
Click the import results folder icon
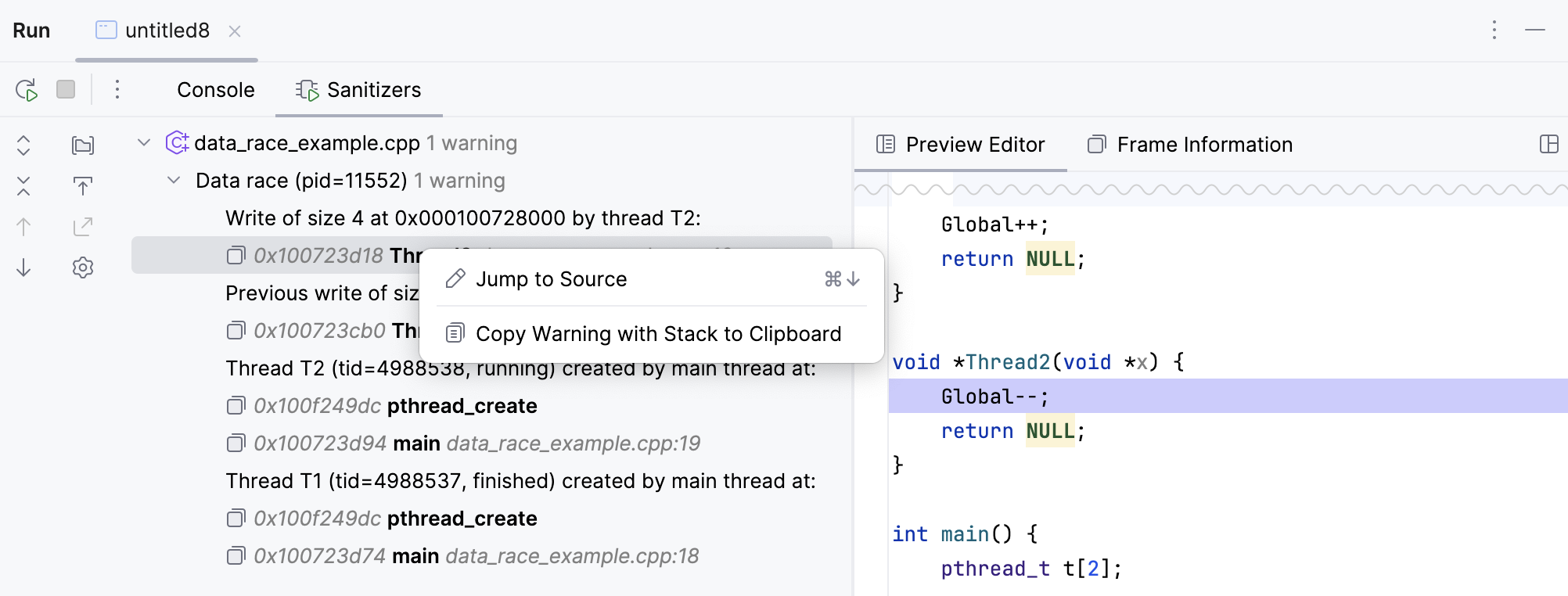tap(83, 145)
